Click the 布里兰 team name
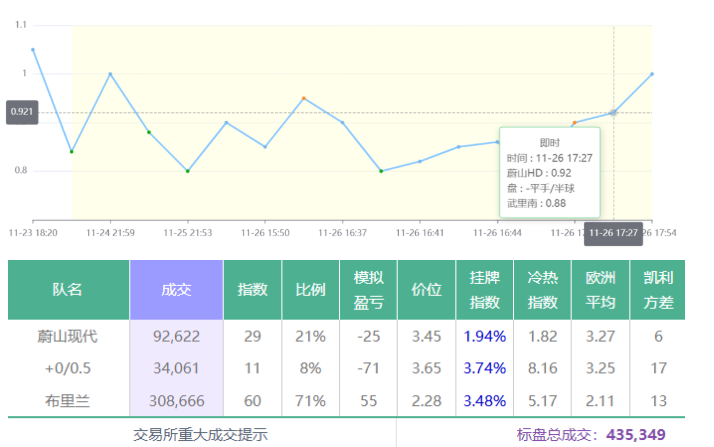The height and width of the screenshot is (447, 714). click(x=68, y=400)
